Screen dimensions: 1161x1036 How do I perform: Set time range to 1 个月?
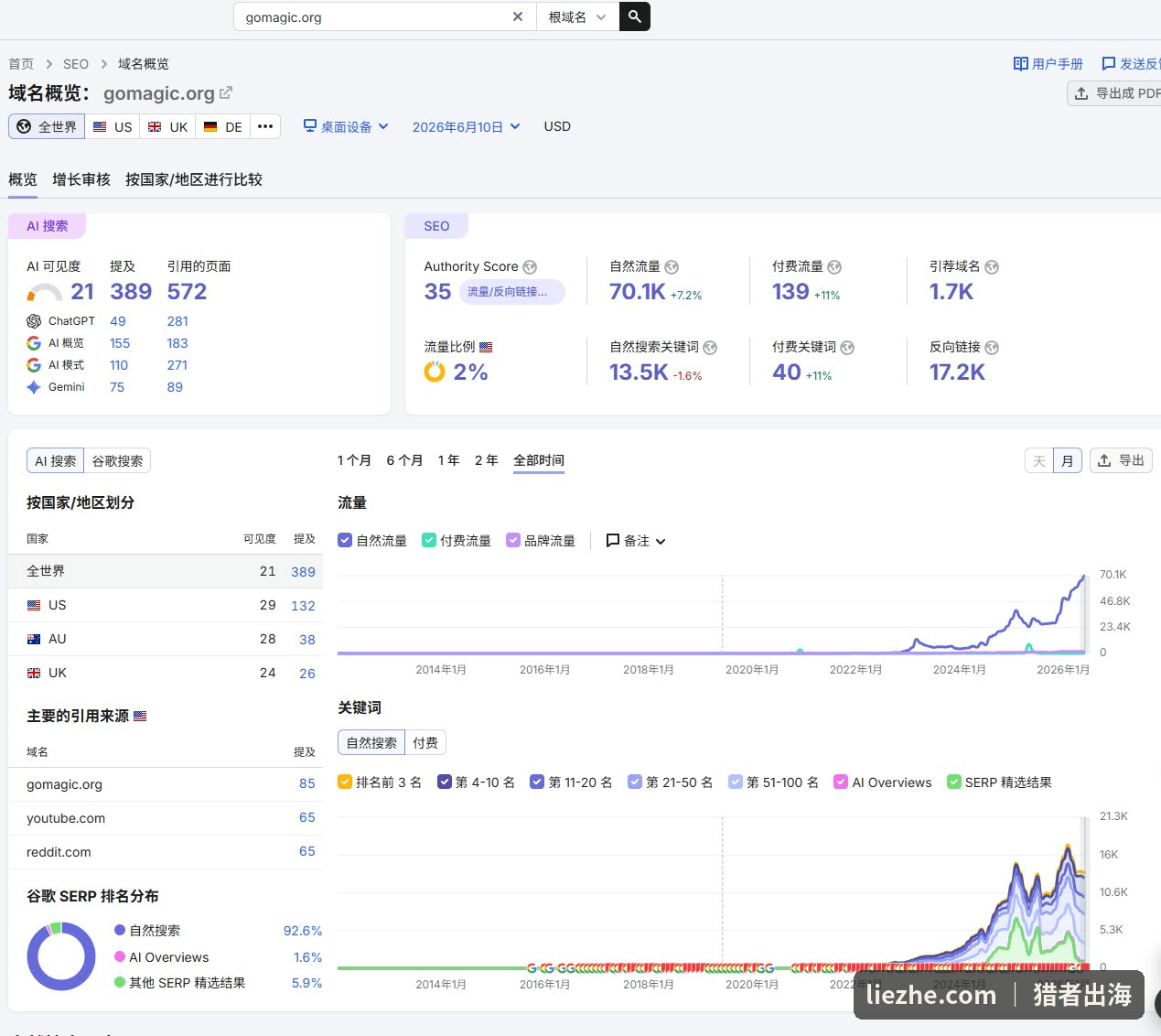click(x=354, y=460)
